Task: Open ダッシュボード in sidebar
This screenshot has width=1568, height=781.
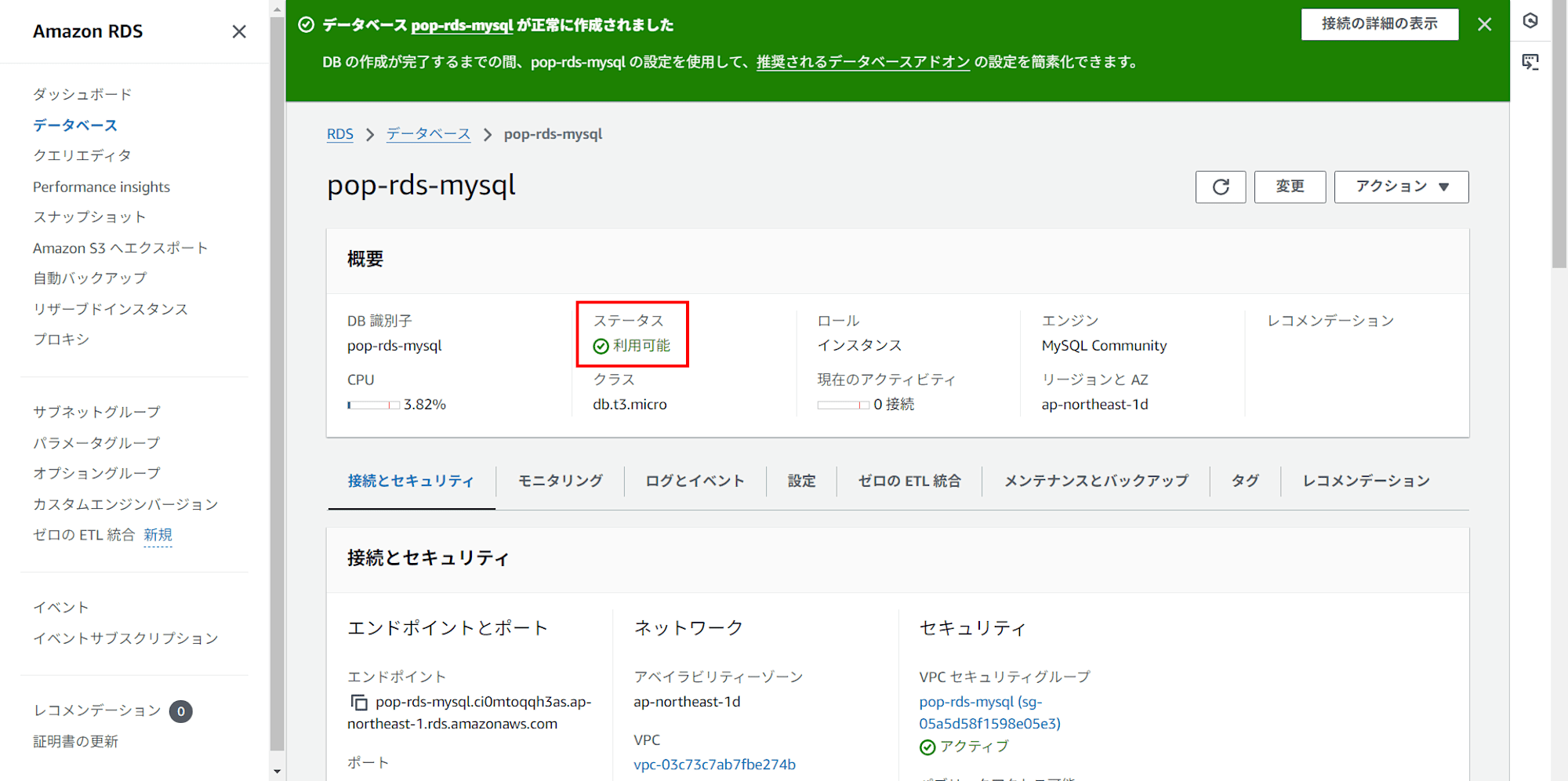Action: click(x=82, y=94)
